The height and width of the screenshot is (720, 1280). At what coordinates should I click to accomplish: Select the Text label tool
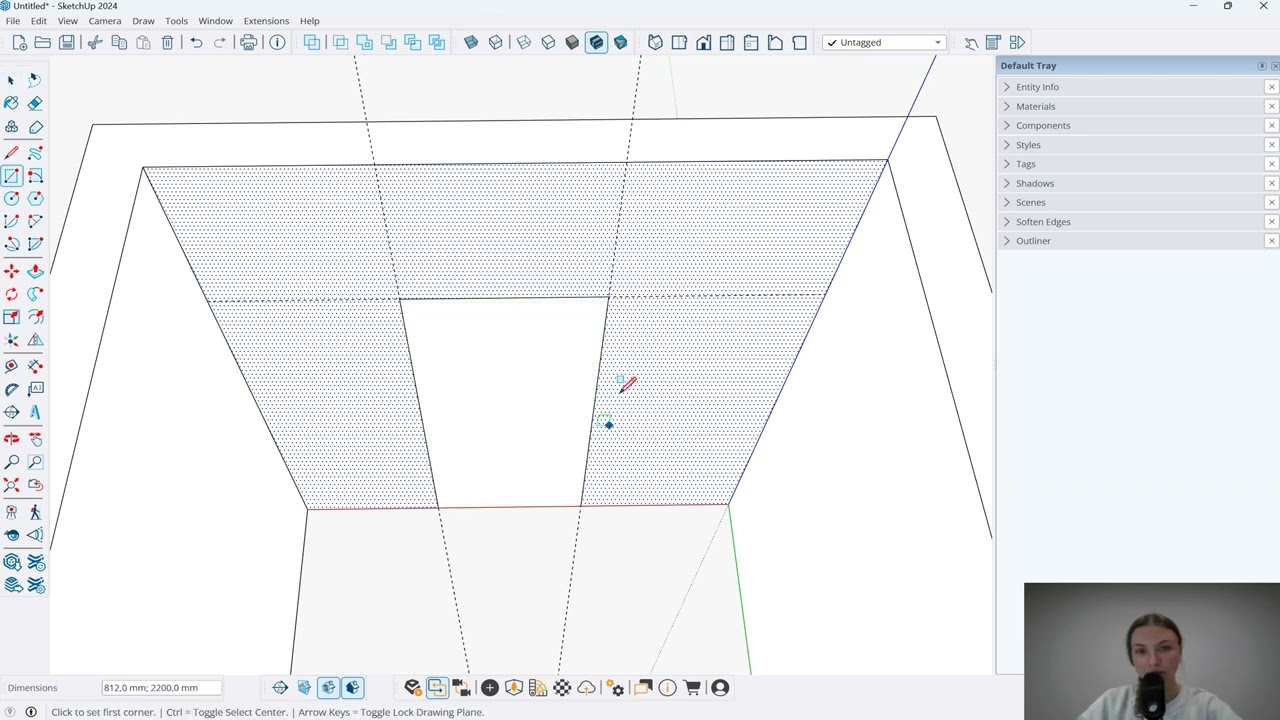[35, 389]
